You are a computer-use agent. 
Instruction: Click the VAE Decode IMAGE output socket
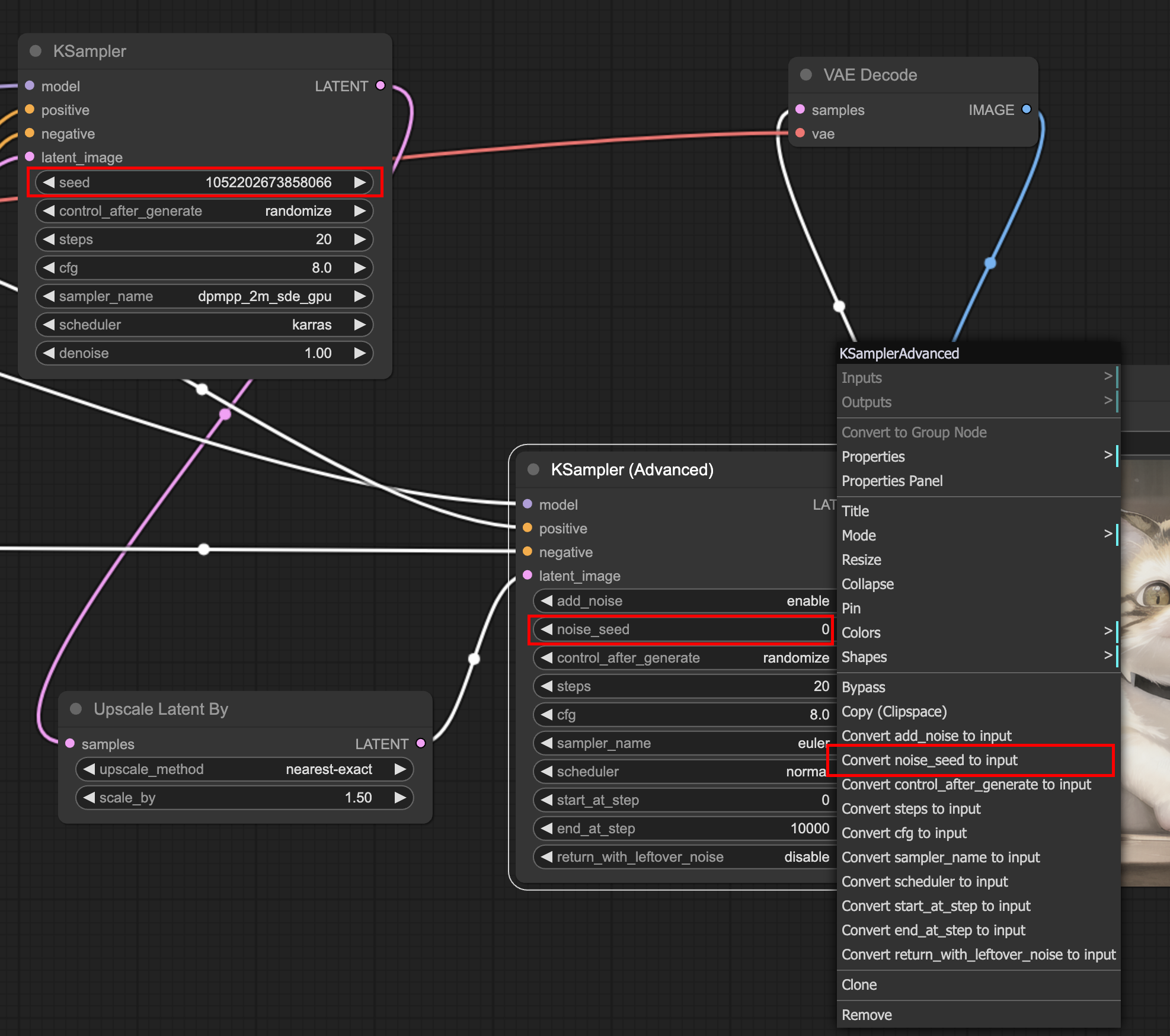click(x=1027, y=110)
